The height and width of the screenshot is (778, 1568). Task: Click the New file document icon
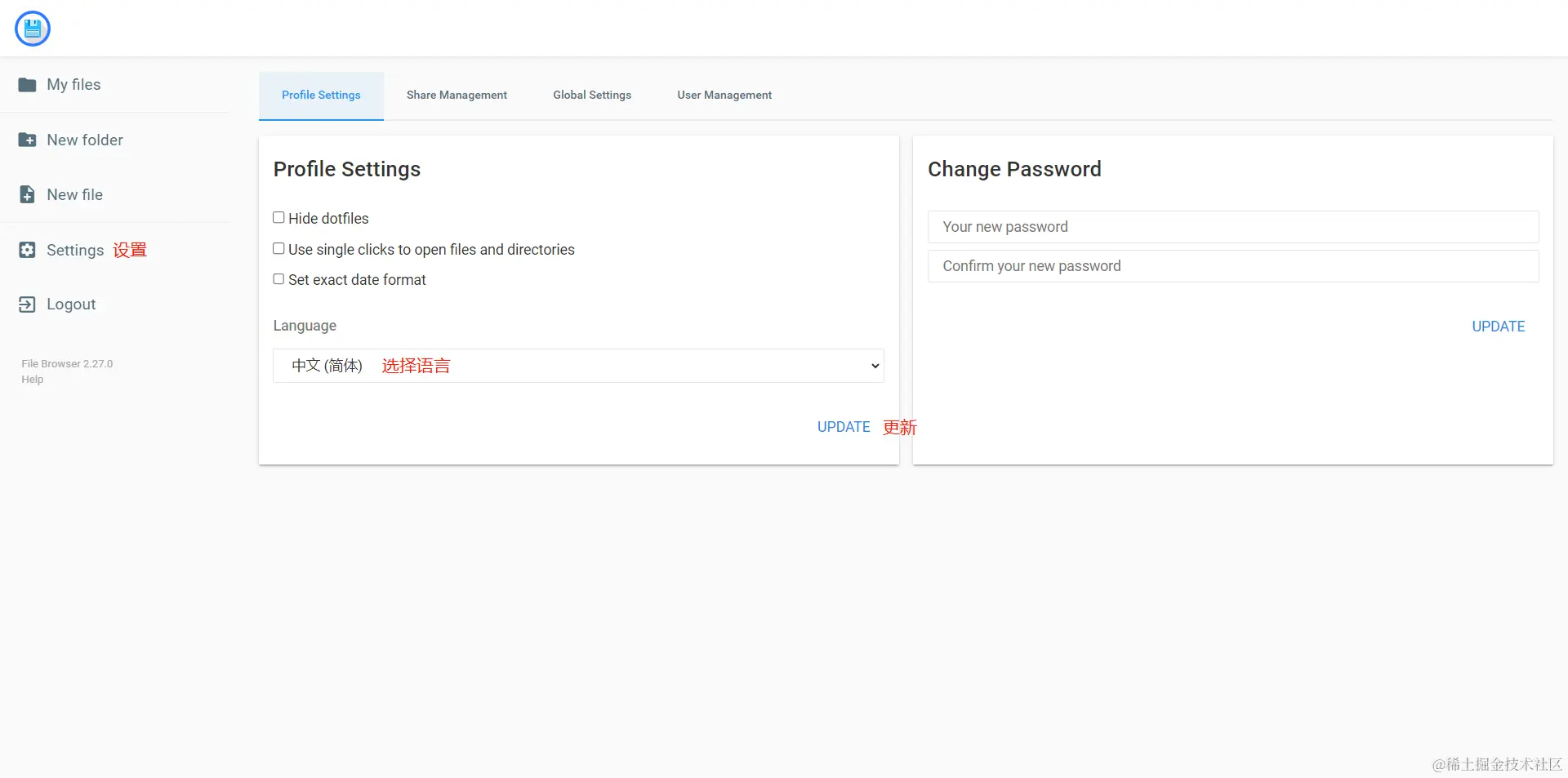27,194
